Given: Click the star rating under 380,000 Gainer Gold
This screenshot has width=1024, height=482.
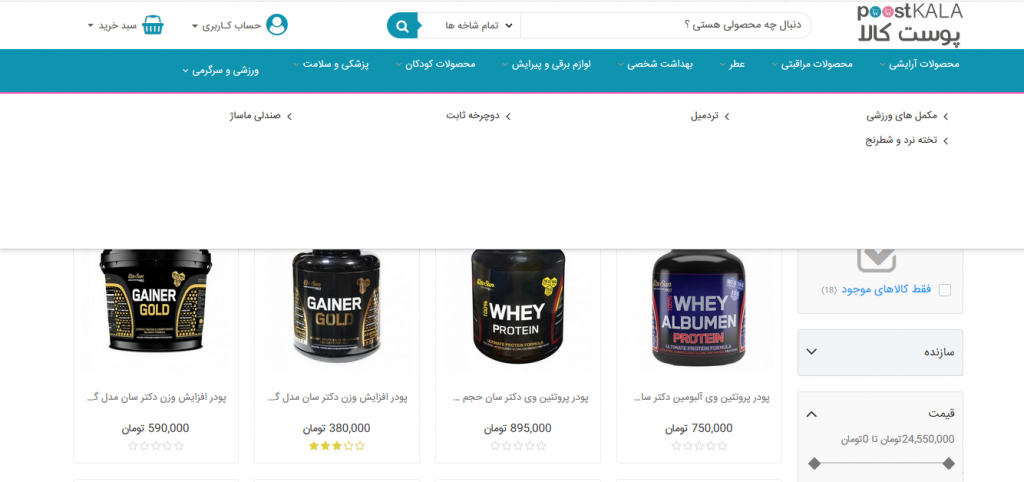Looking at the screenshot, I should click(x=336, y=446).
